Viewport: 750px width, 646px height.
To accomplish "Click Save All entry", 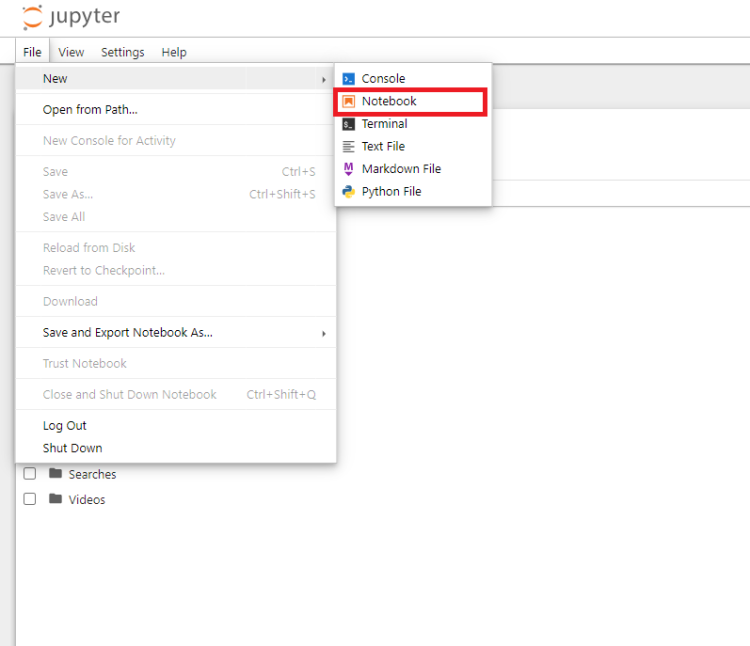I will point(176,217).
